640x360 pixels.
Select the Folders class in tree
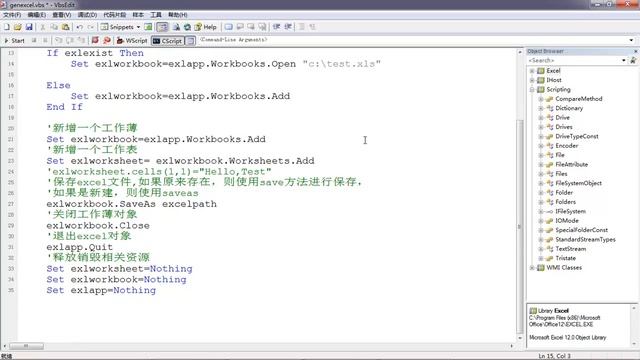[565, 202]
